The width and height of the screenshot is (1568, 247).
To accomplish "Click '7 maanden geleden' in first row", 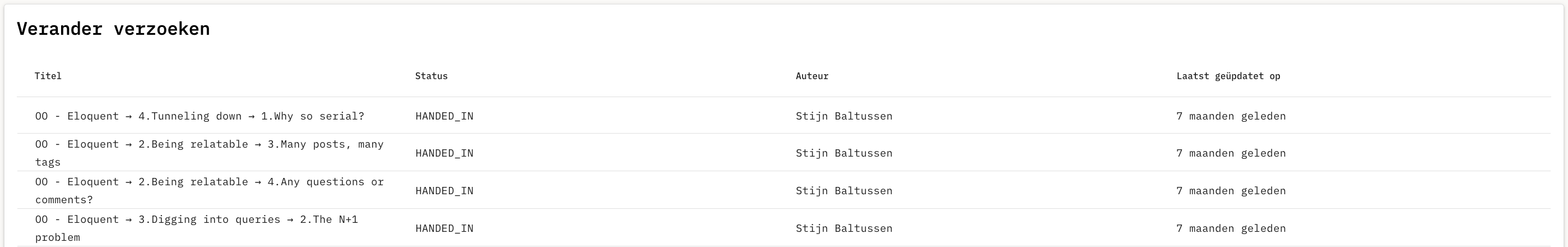I will [1231, 116].
